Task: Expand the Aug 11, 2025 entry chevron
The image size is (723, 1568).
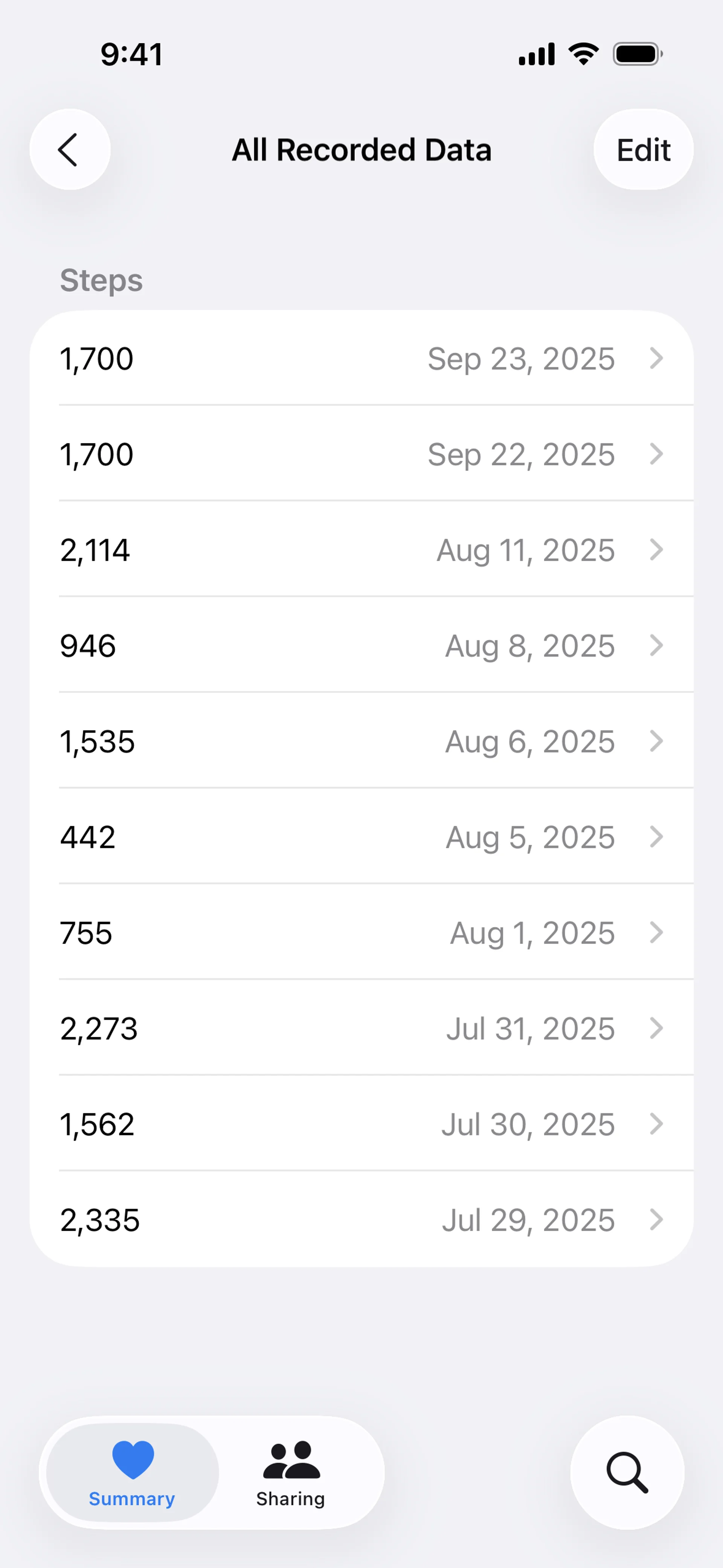Action: [x=656, y=550]
